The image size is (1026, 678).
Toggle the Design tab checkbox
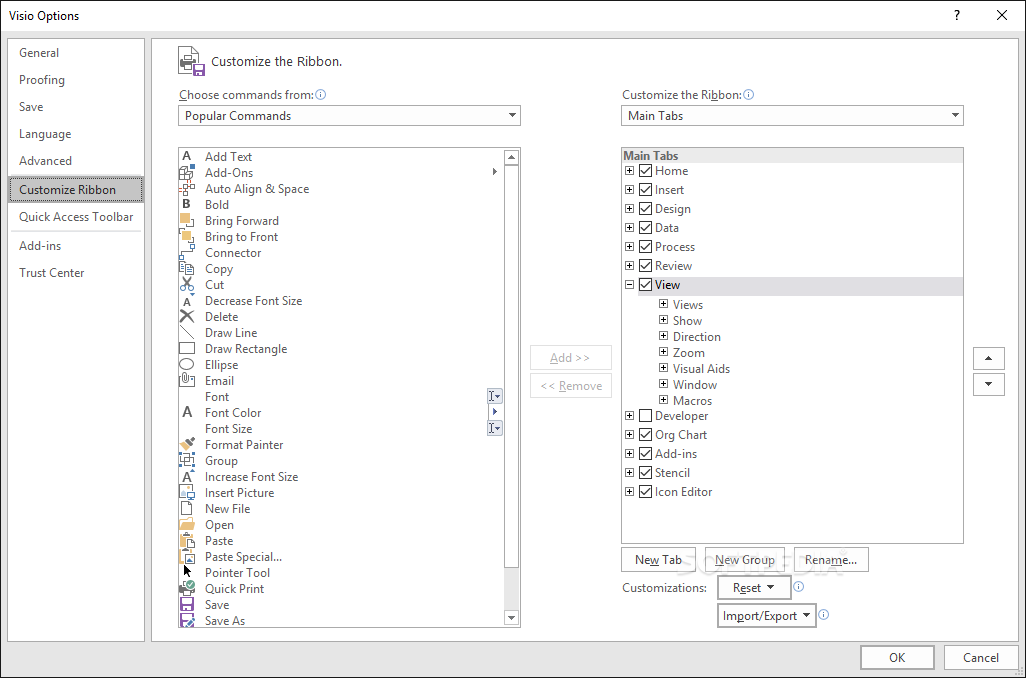click(645, 209)
